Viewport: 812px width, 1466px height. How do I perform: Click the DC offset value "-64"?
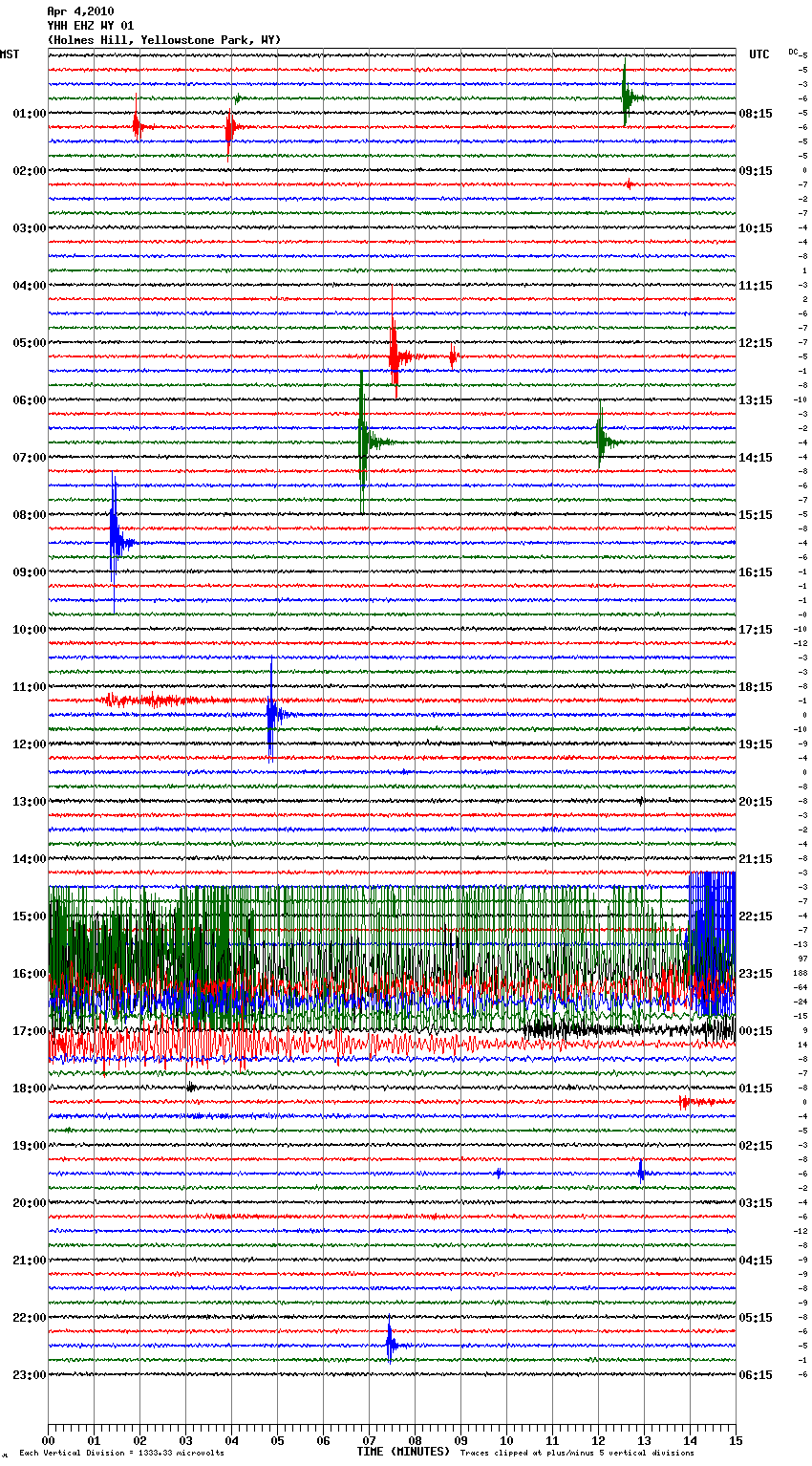click(801, 987)
